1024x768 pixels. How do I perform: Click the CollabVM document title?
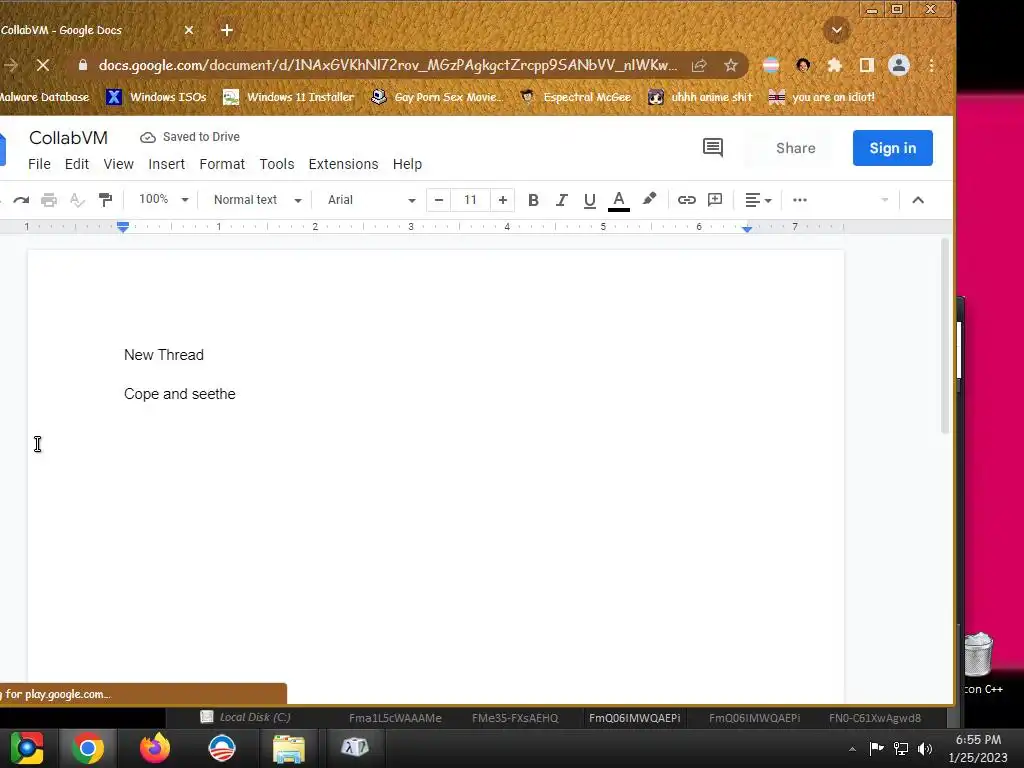click(69, 138)
